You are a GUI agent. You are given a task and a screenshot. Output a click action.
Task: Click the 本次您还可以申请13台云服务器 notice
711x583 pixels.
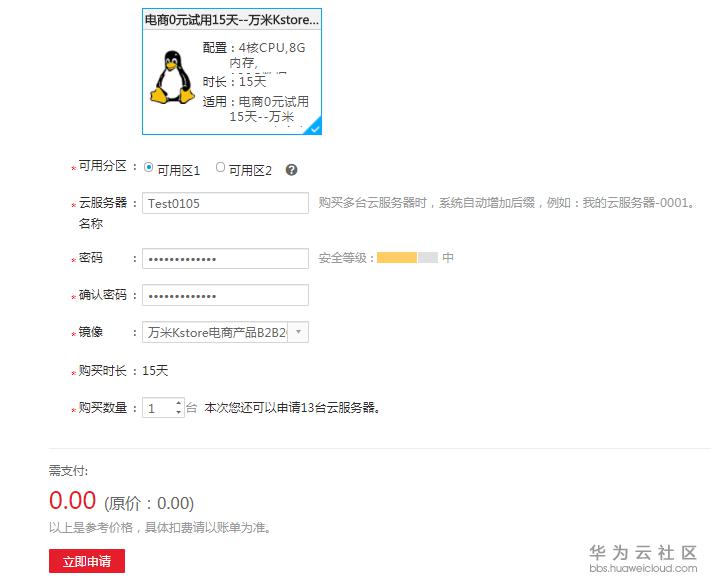292,408
